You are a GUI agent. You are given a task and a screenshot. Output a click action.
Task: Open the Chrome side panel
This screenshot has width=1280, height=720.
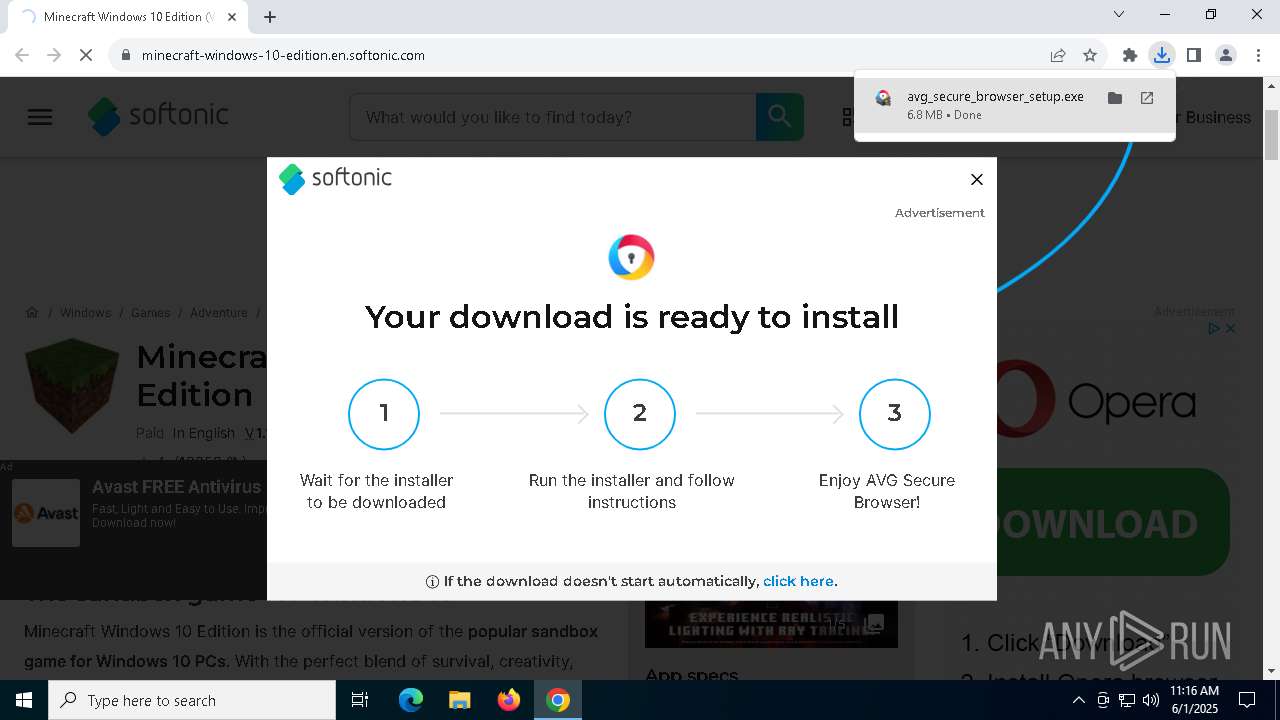(x=1194, y=55)
